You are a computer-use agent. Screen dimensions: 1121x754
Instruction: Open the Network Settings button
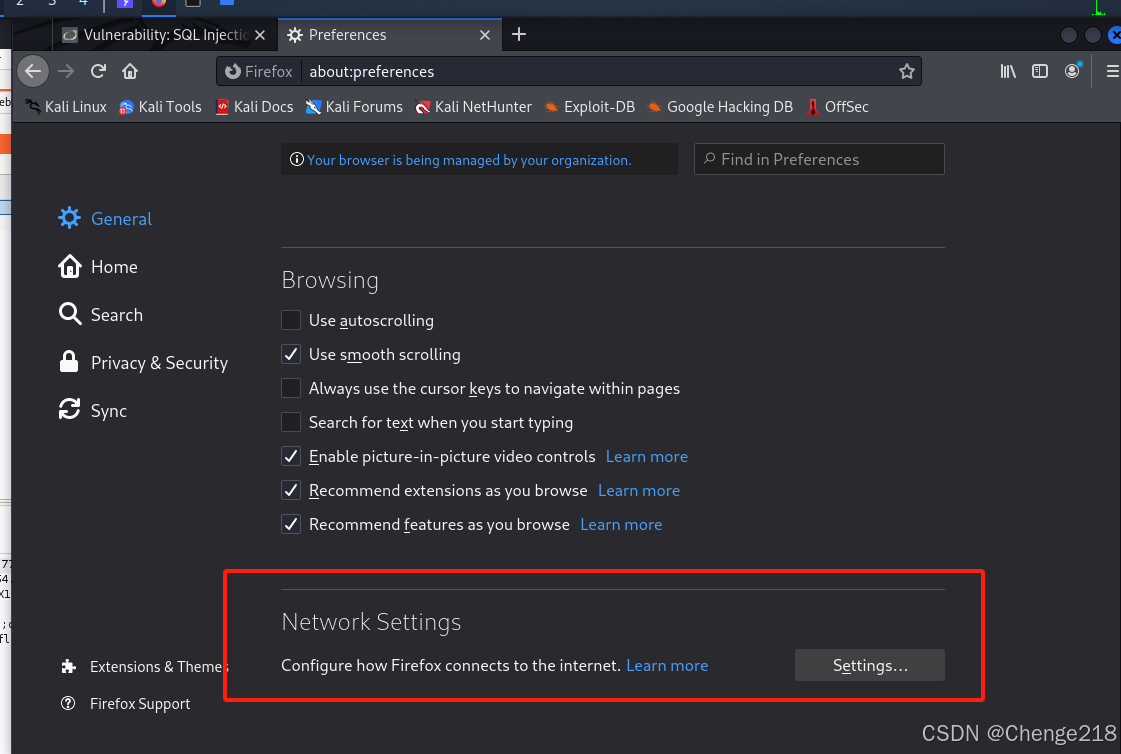869,665
